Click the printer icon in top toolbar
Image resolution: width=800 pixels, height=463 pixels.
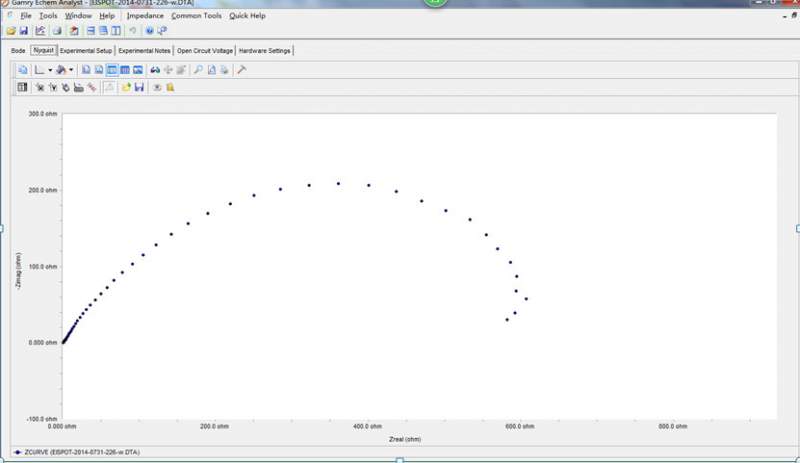57,31
